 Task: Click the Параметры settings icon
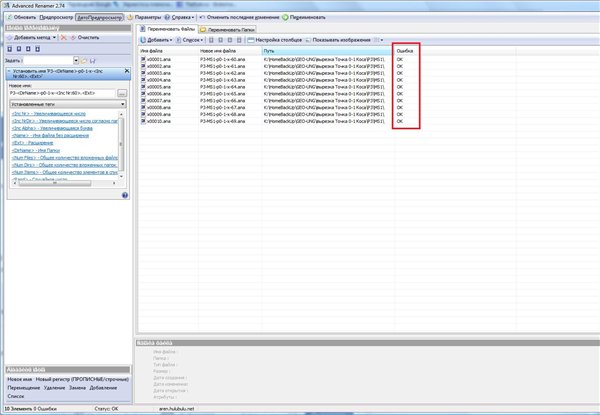[x=132, y=18]
